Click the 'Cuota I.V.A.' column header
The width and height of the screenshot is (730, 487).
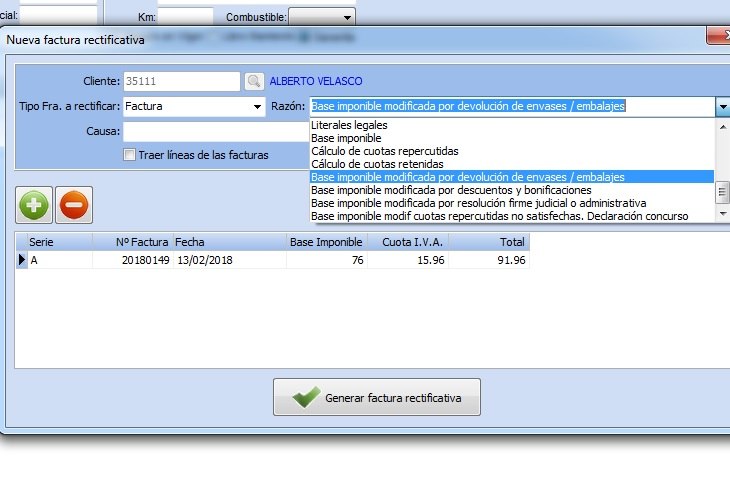point(408,242)
